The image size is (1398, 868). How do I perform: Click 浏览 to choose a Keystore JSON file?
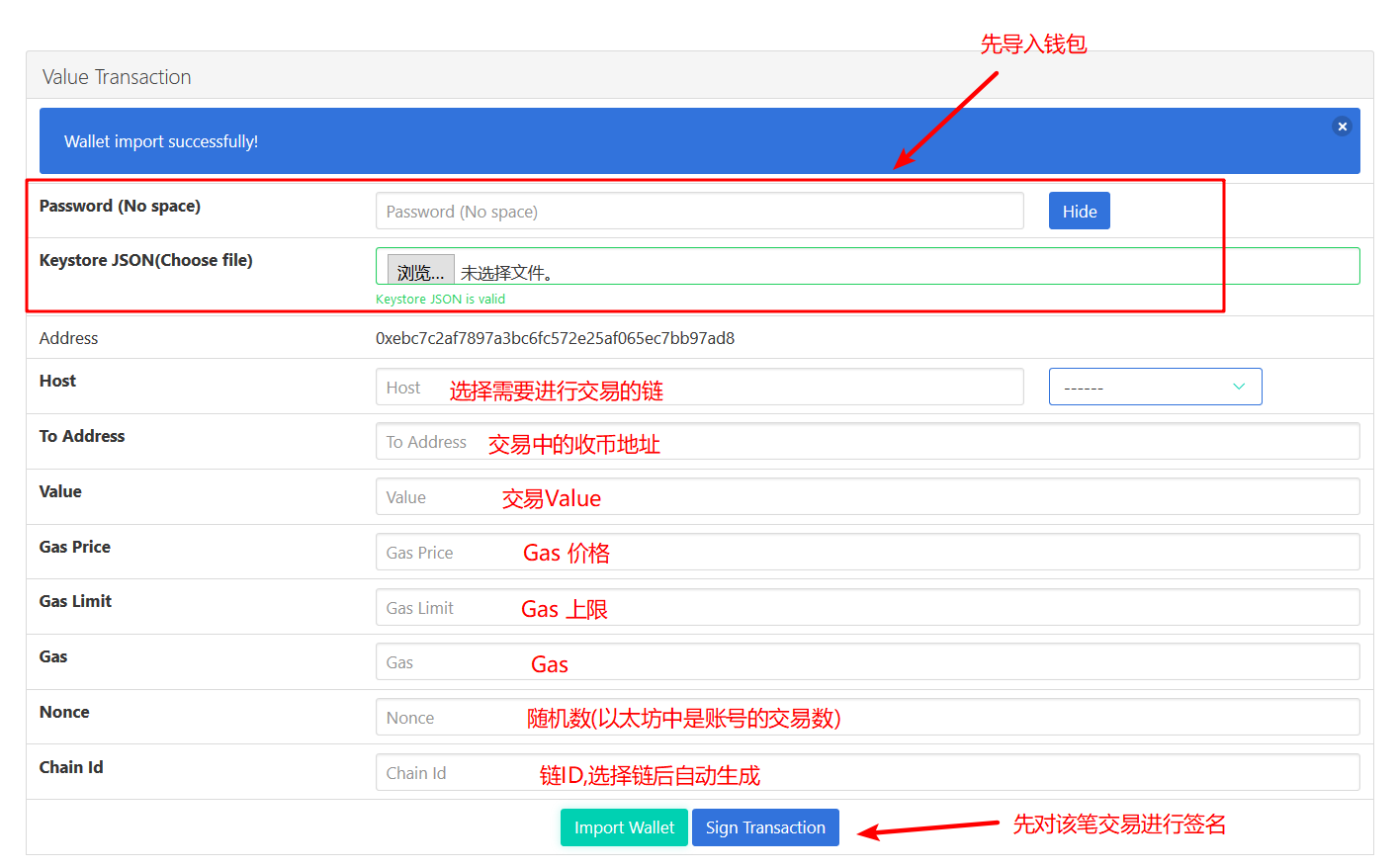419,269
